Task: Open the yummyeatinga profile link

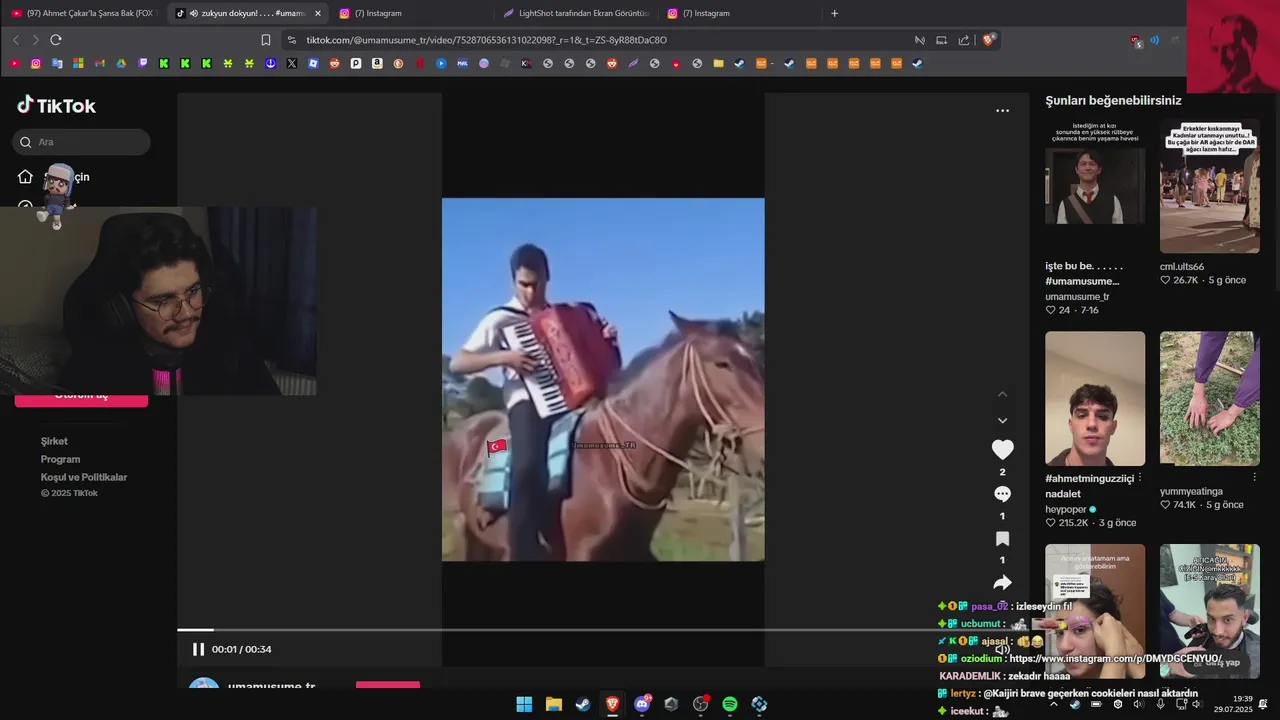Action: coord(1191,491)
